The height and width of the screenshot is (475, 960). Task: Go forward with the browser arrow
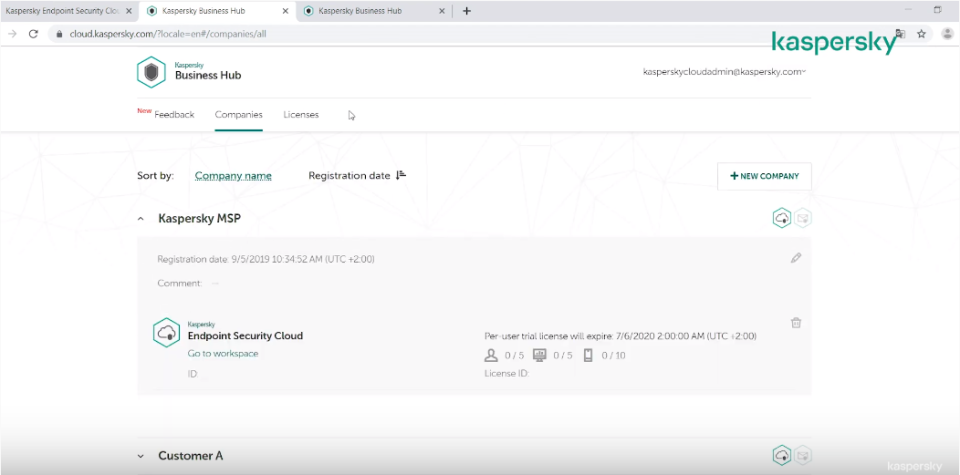coord(12,34)
